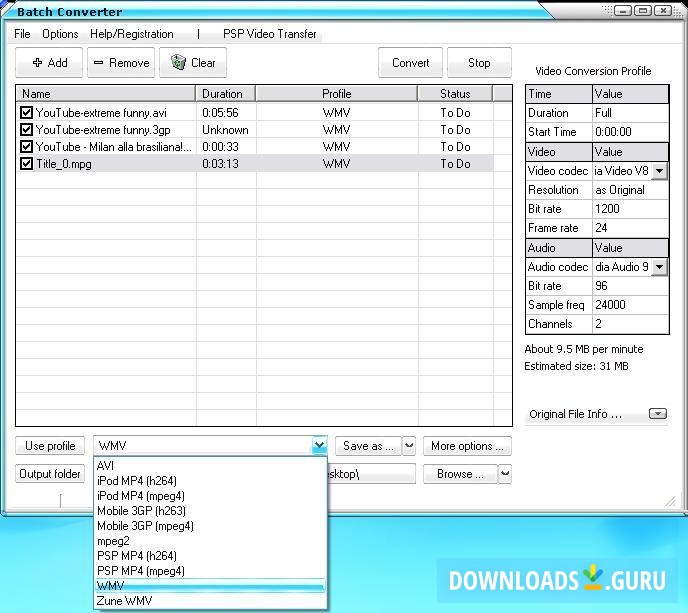Select Zune WMV profile option

coord(211,601)
